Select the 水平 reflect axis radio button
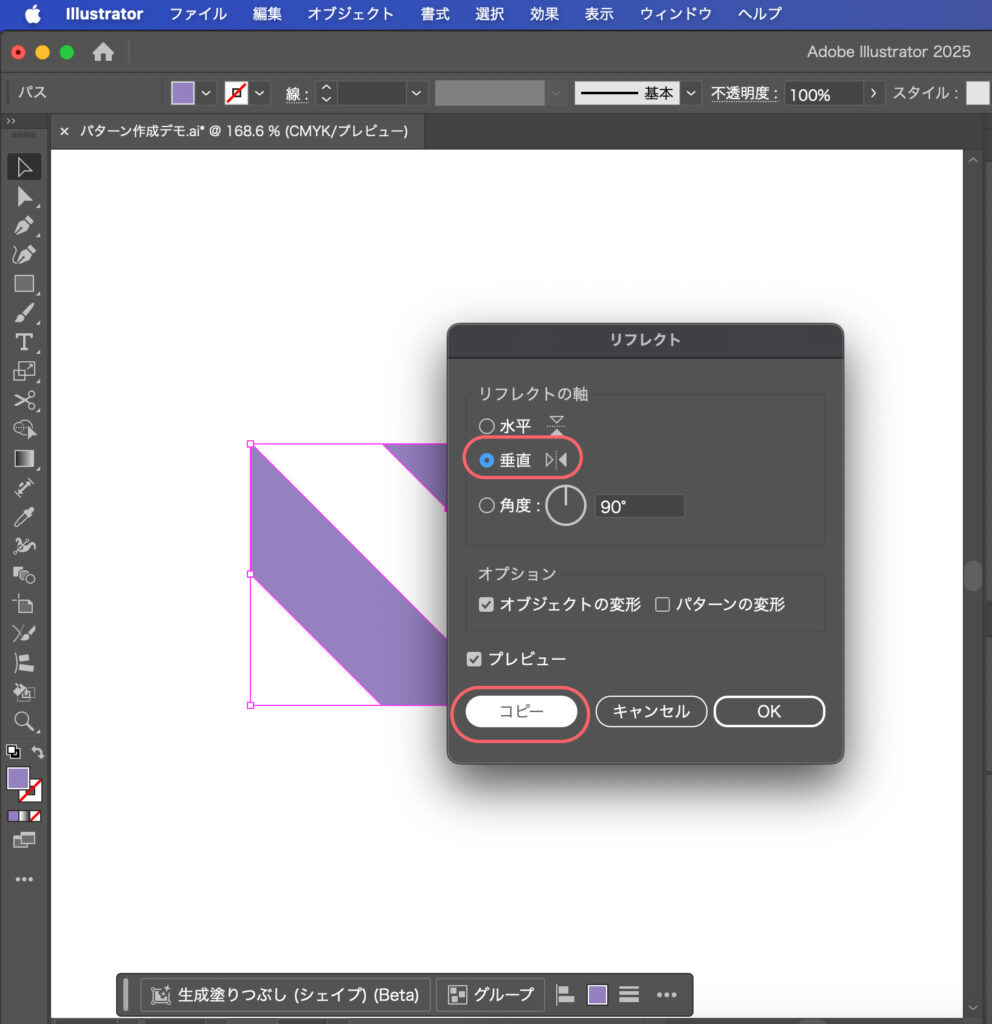The image size is (992, 1024). (487, 426)
